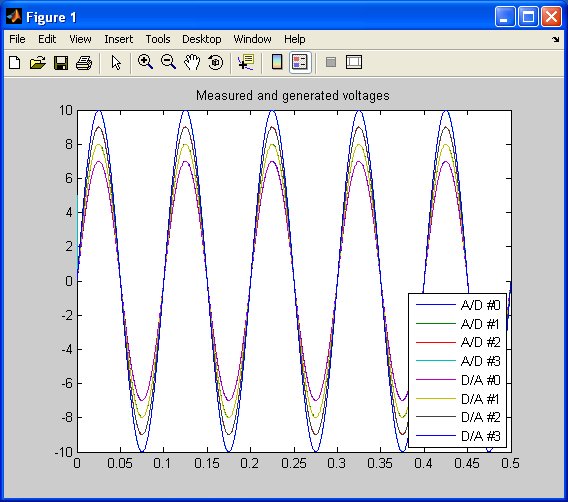Open the Desktop menu

point(202,39)
